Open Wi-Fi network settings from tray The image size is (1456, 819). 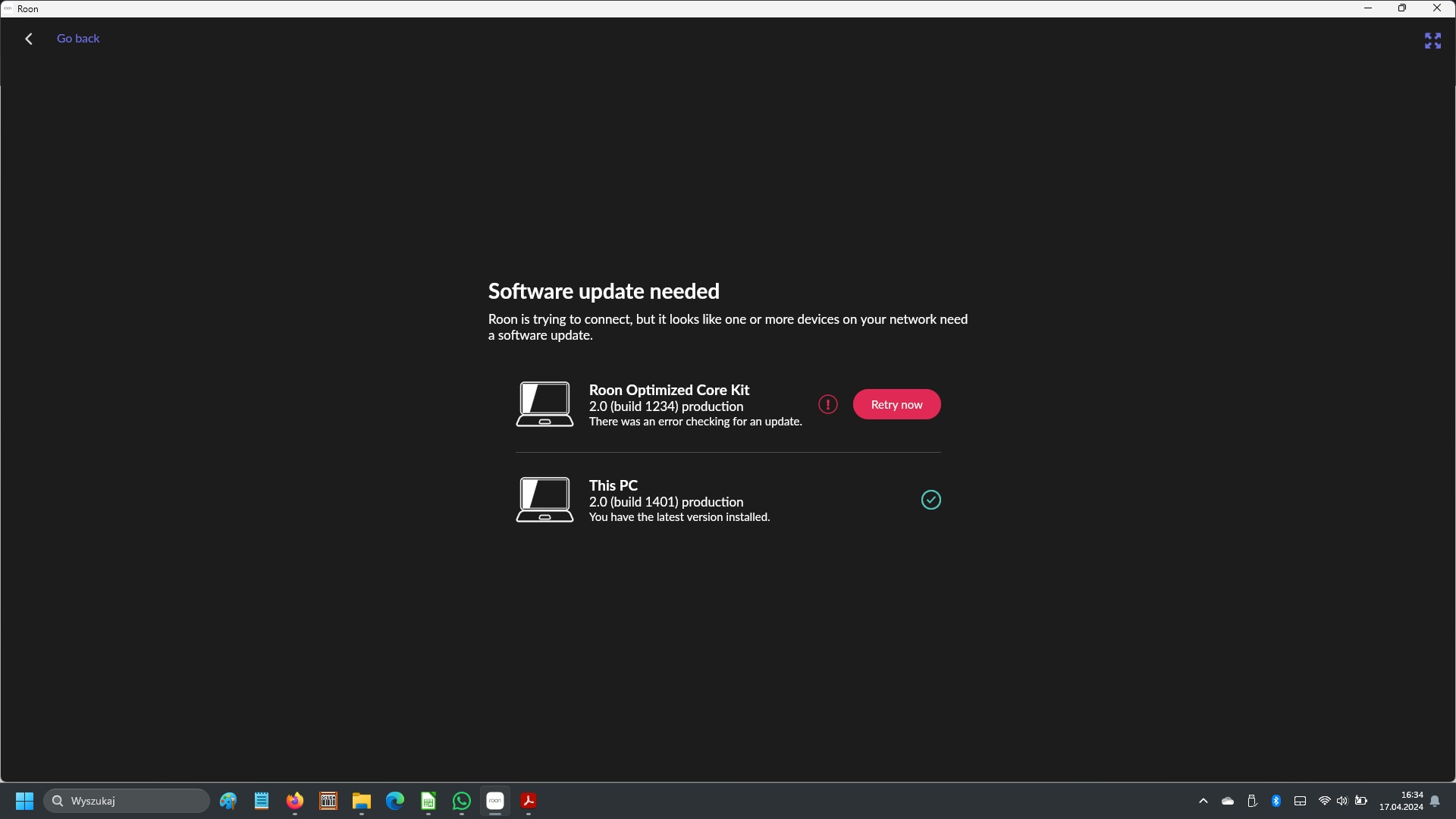1325,801
